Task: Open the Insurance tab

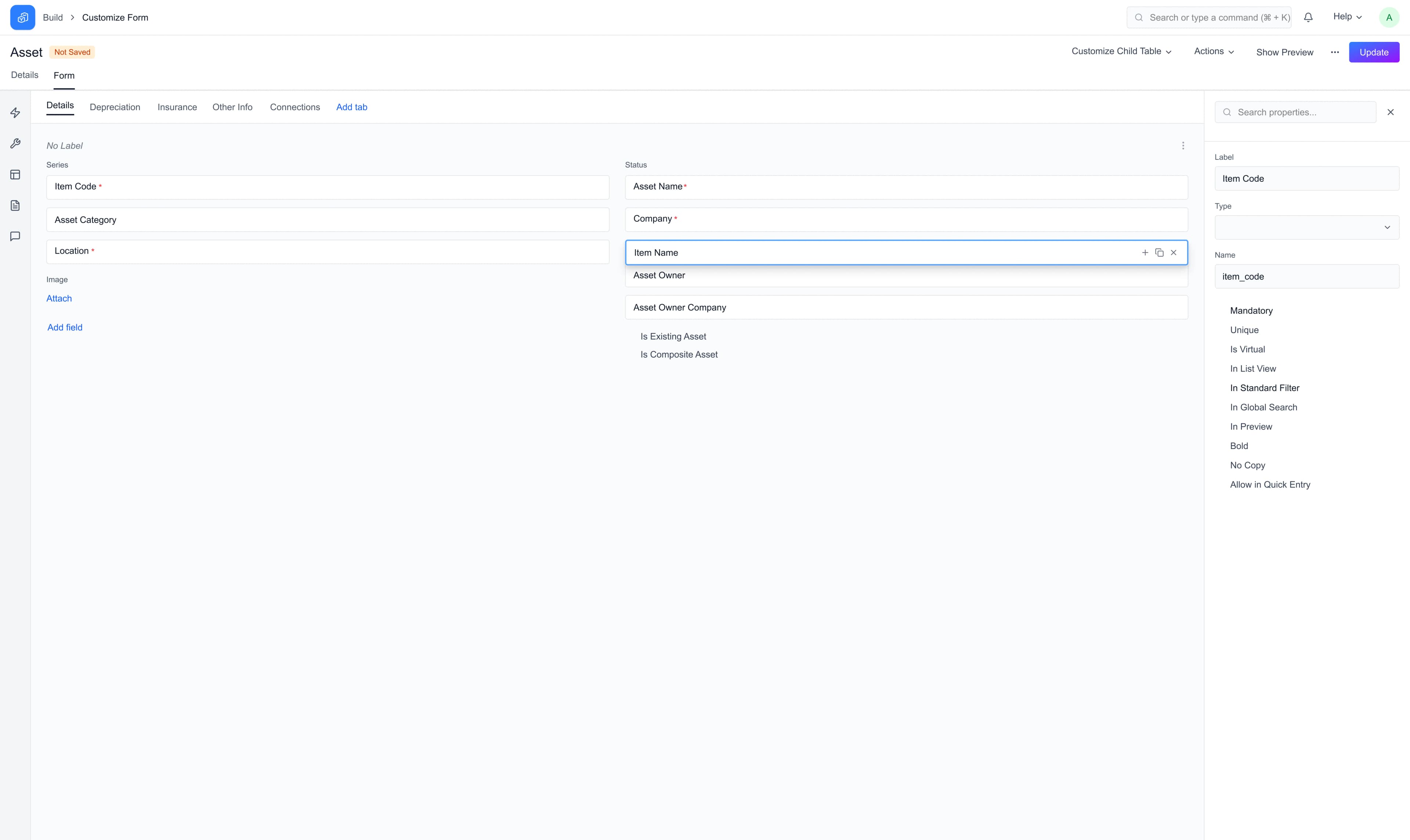Action: coord(177,107)
